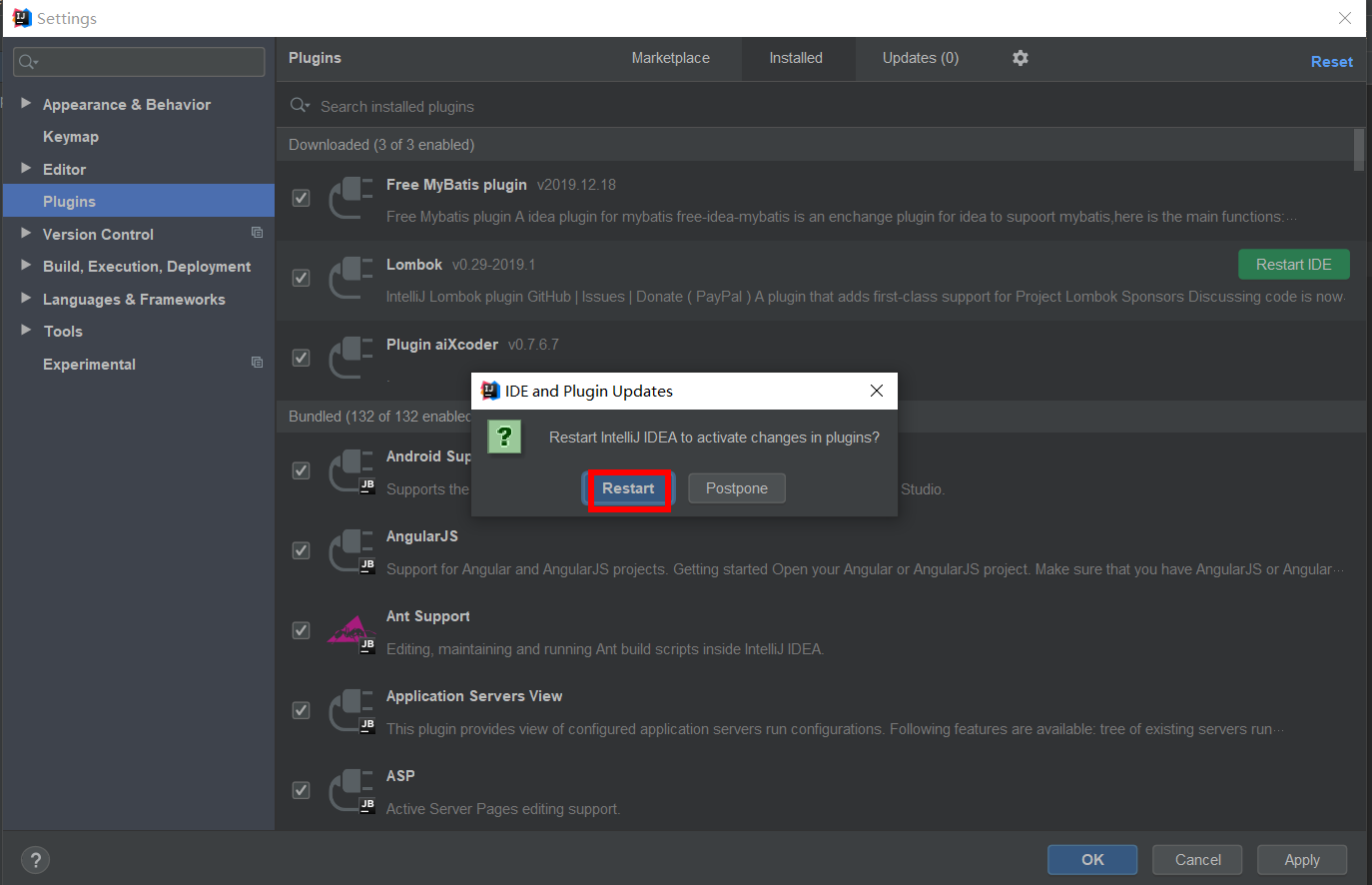This screenshot has height=885, width=1372.
Task: Disable the Lombok plugin checkbox
Action: pos(301,278)
